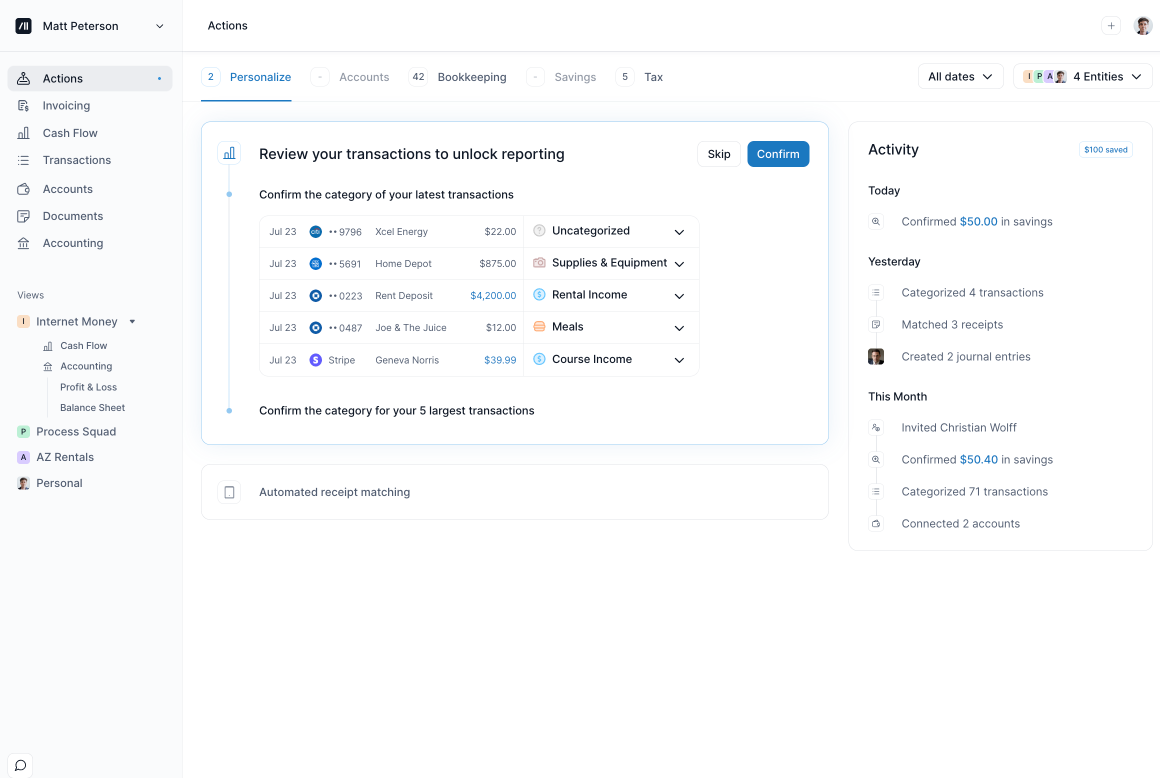Click Matched 3 receipts activity icon
This screenshot has width=1160, height=778.
click(876, 325)
